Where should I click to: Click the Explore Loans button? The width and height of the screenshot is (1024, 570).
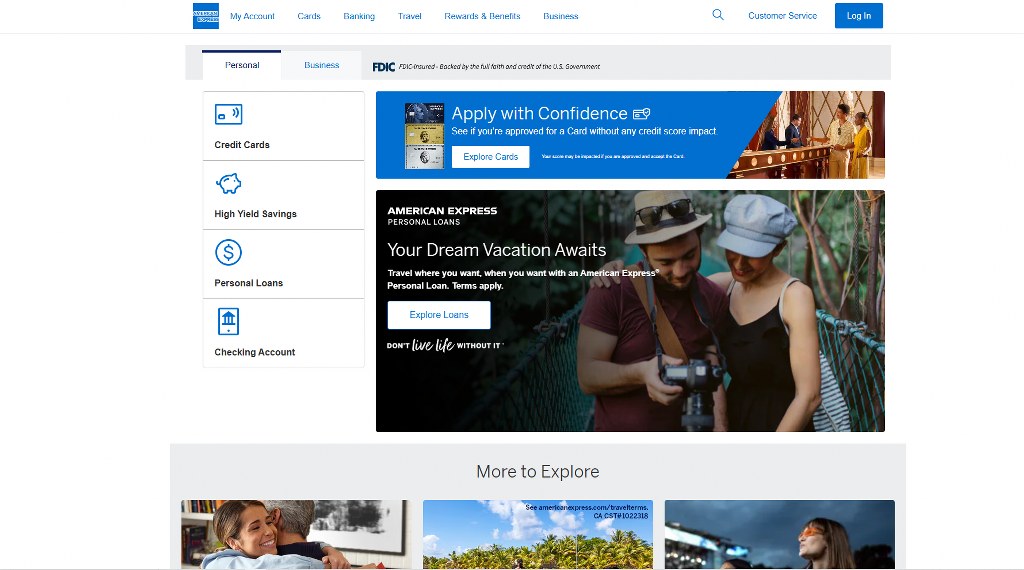point(439,315)
